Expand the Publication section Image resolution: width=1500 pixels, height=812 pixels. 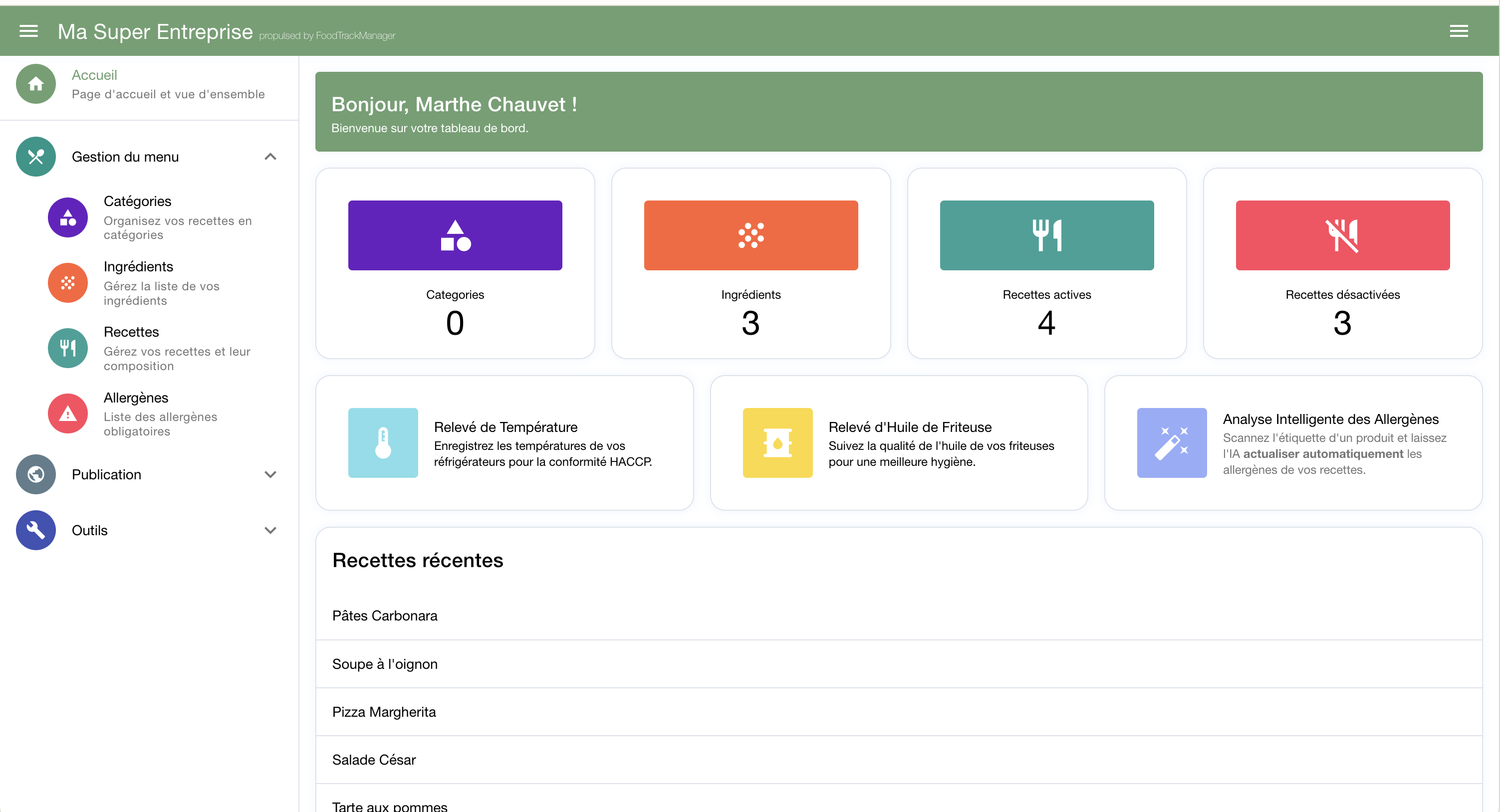270,474
